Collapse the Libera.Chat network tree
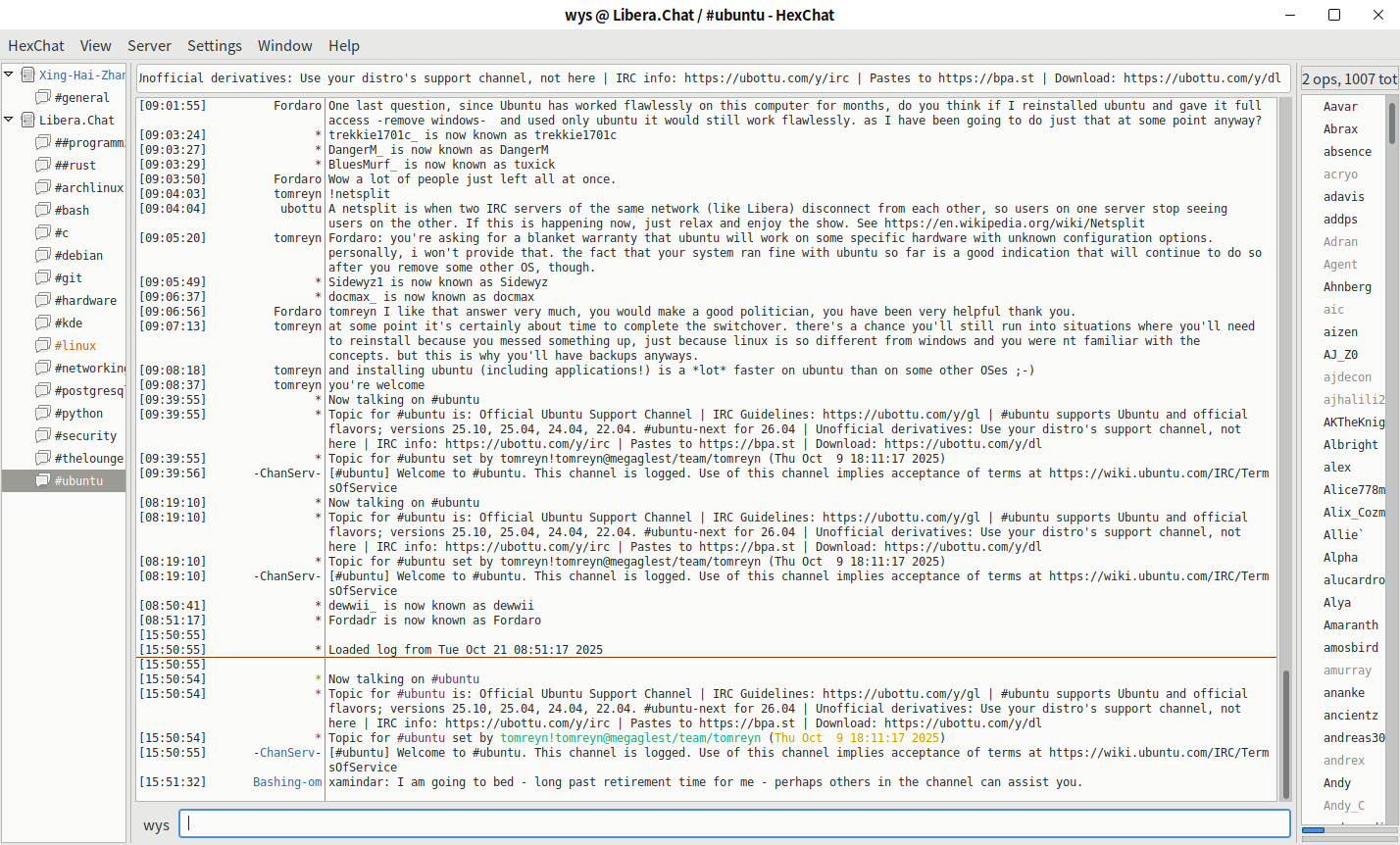Viewport: 1400px width, 845px height. click(x=9, y=120)
